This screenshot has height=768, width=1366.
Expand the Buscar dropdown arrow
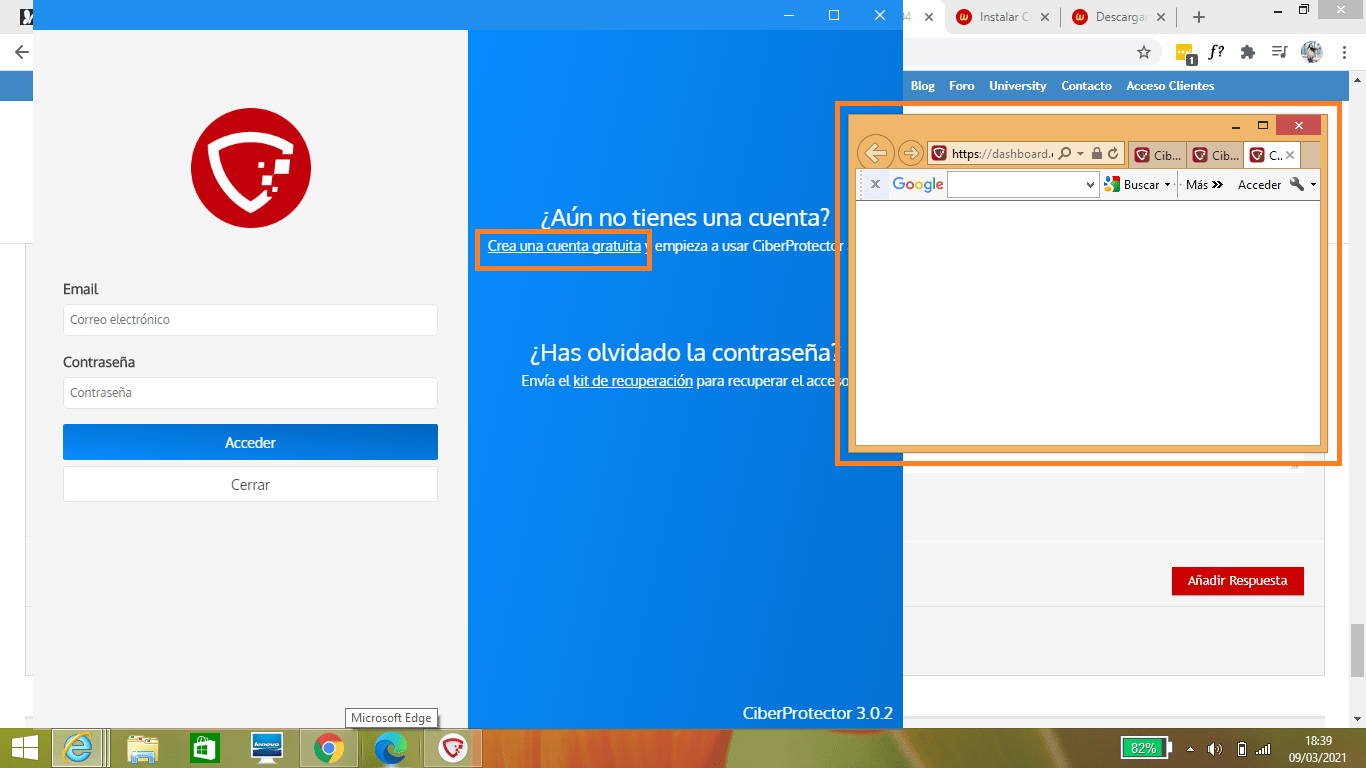click(x=1167, y=185)
